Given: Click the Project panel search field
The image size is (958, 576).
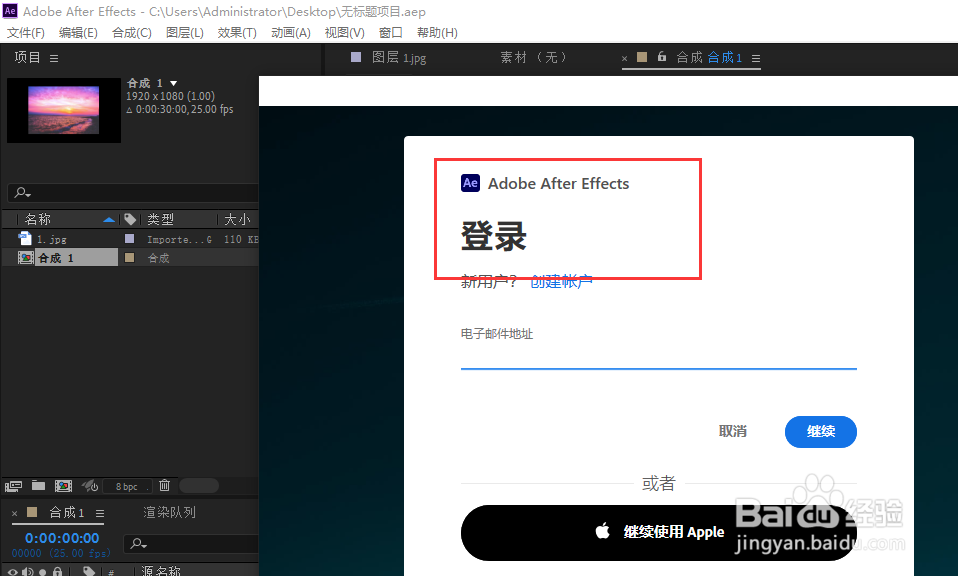Looking at the screenshot, I should (x=133, y=192).
